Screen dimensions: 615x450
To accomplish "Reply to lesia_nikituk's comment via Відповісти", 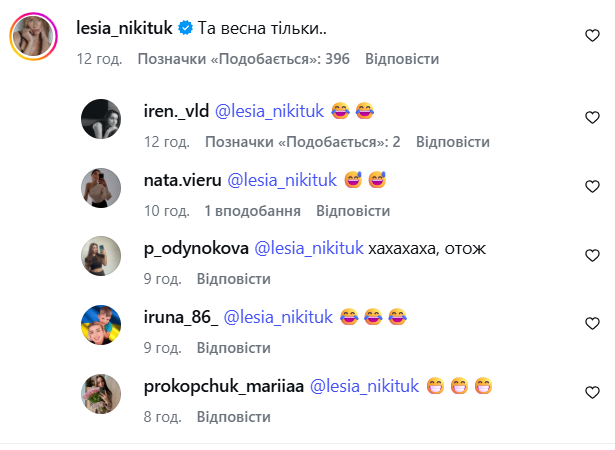I will [x=402, y=59].
